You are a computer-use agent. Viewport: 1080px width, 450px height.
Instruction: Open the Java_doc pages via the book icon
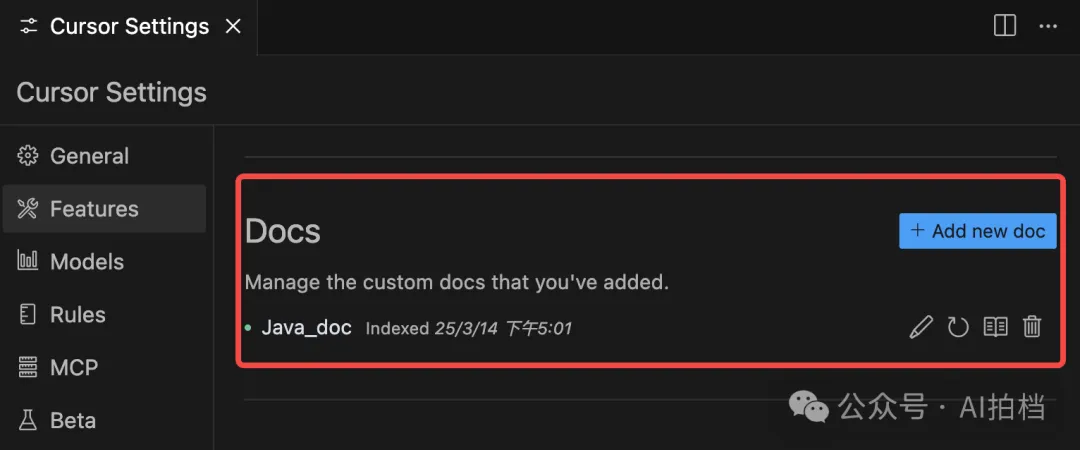point(995,327)
